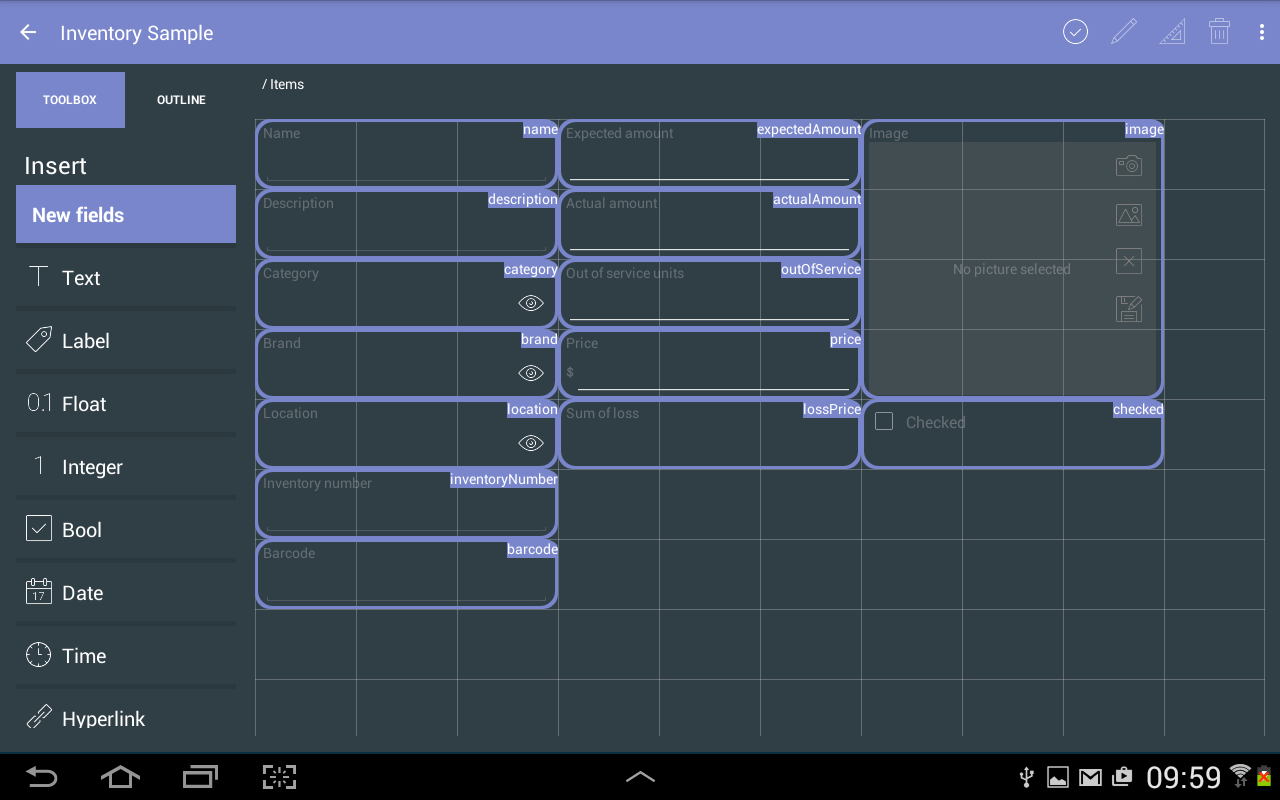Insert a Text field

coord(126,277)
